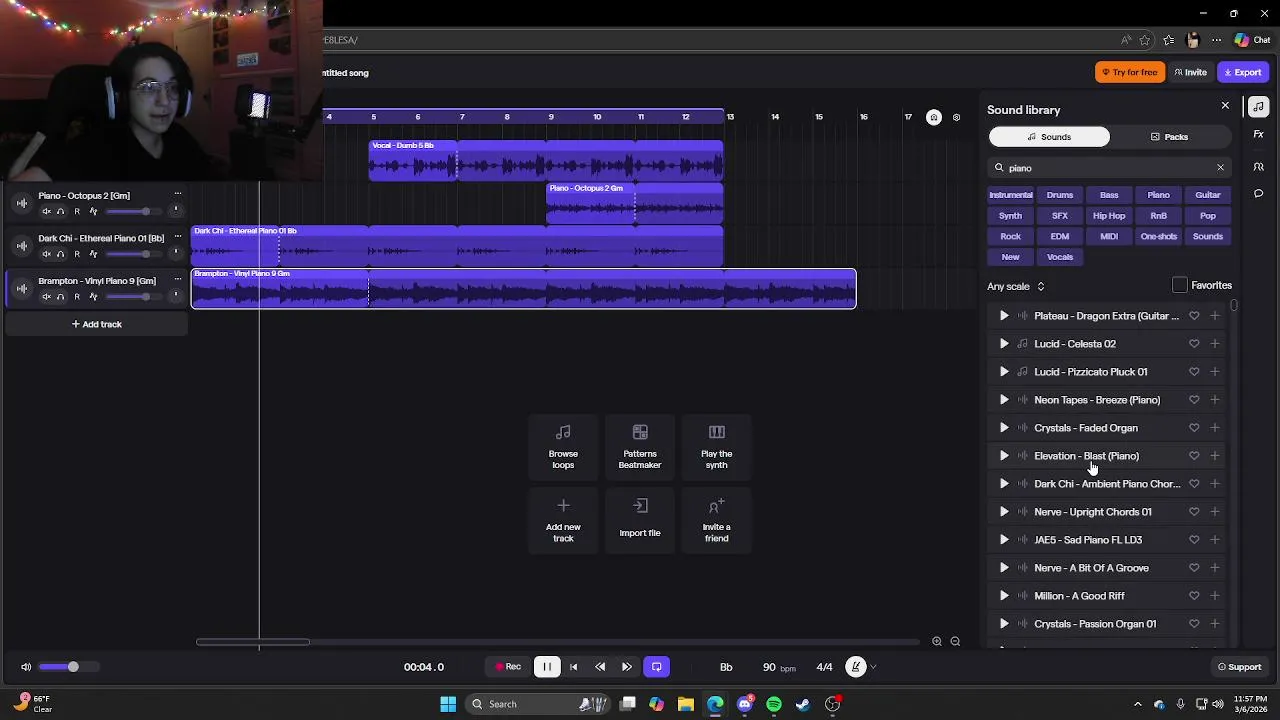Open timeline settings gear icon

tap(956, 117)
